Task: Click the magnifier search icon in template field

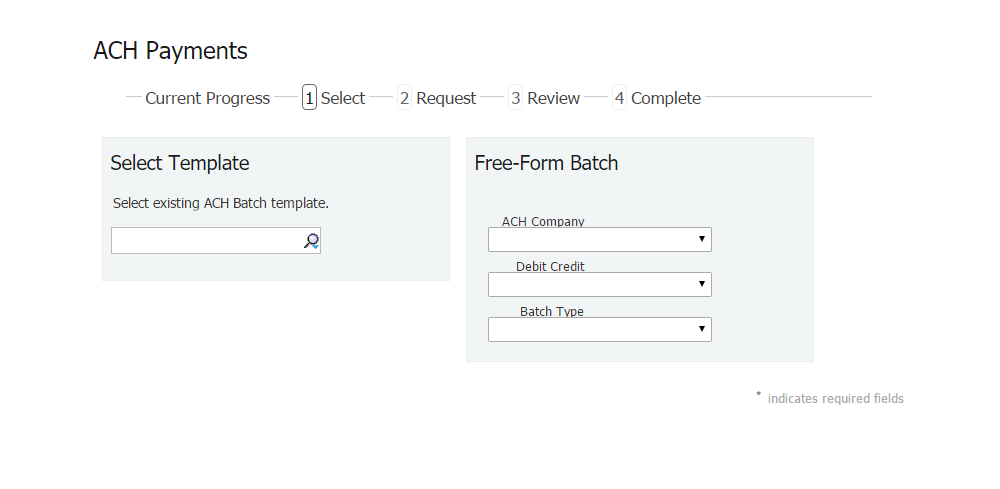Action: [x=311, y=241]
